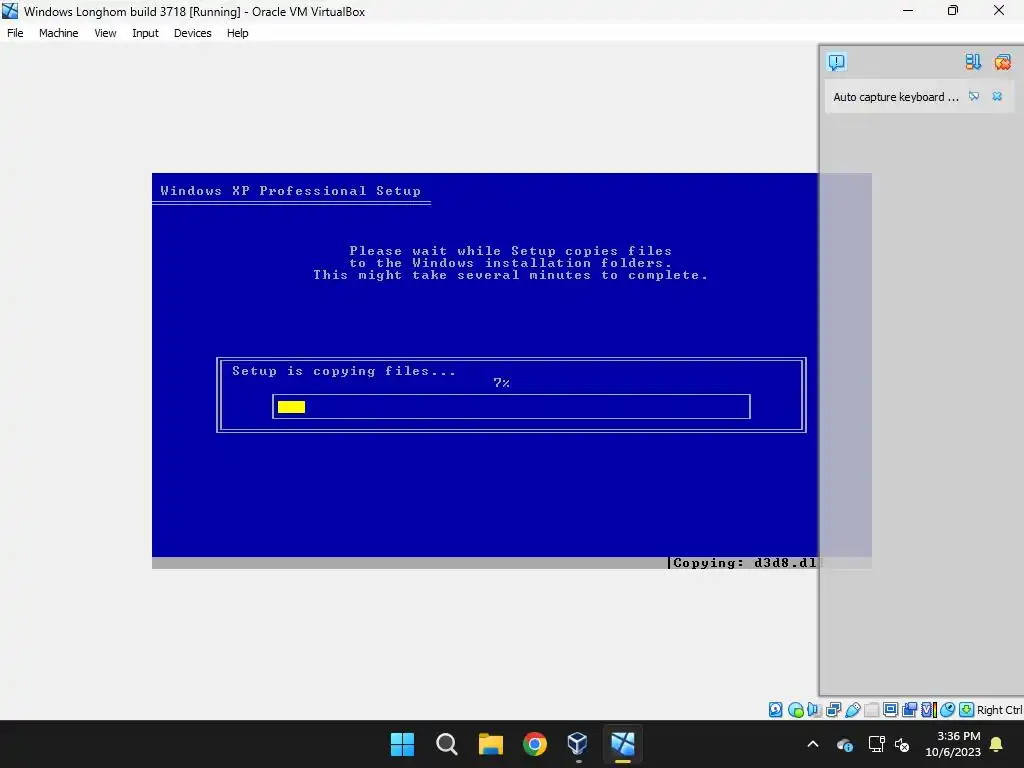Click the audio status icon in VM status bar
Viewport: 1024px width, 768px height.
[x=814, y=710]
